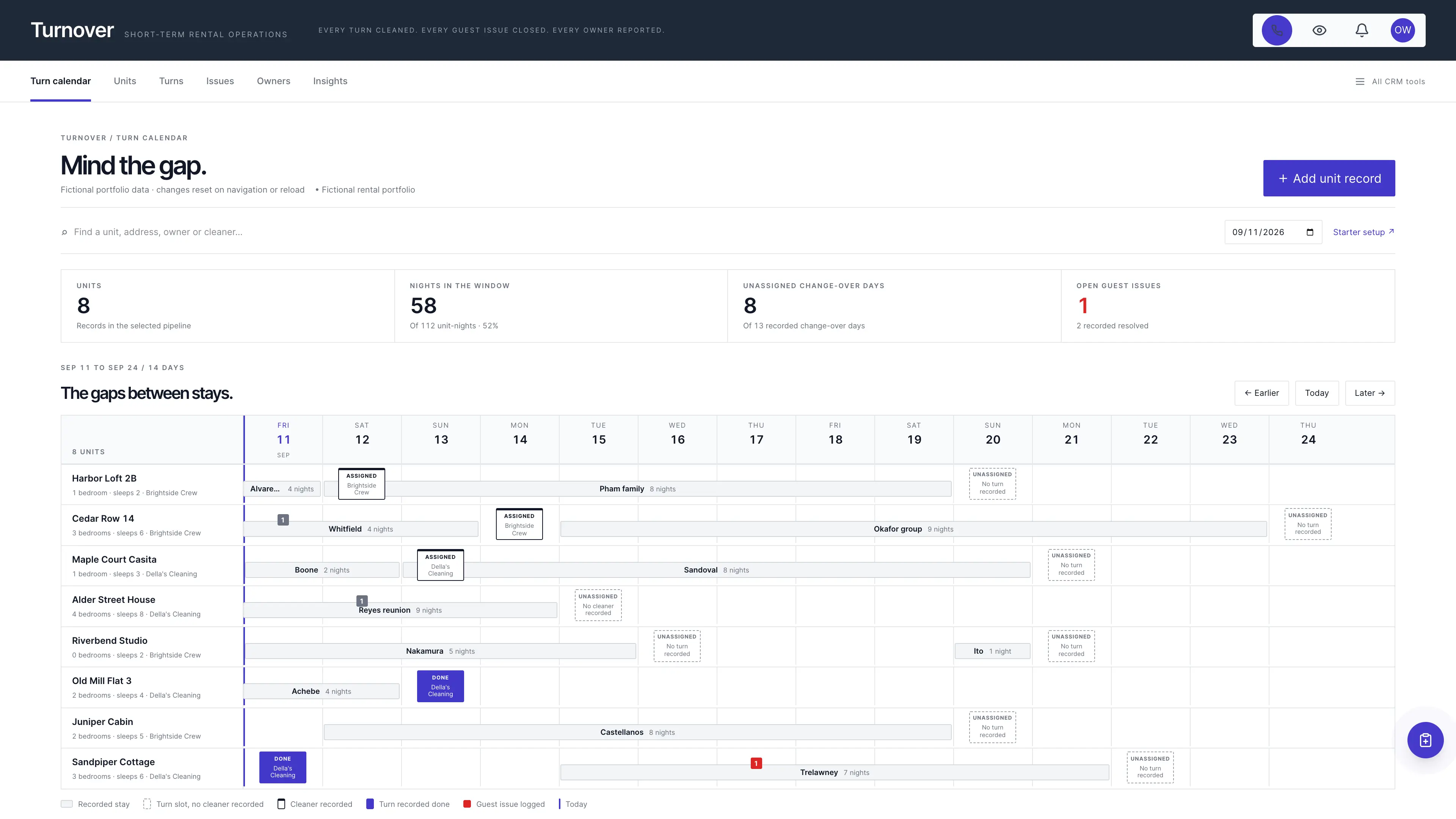Open the Owners tab
1456x819 pixels.
coord(273,82)
